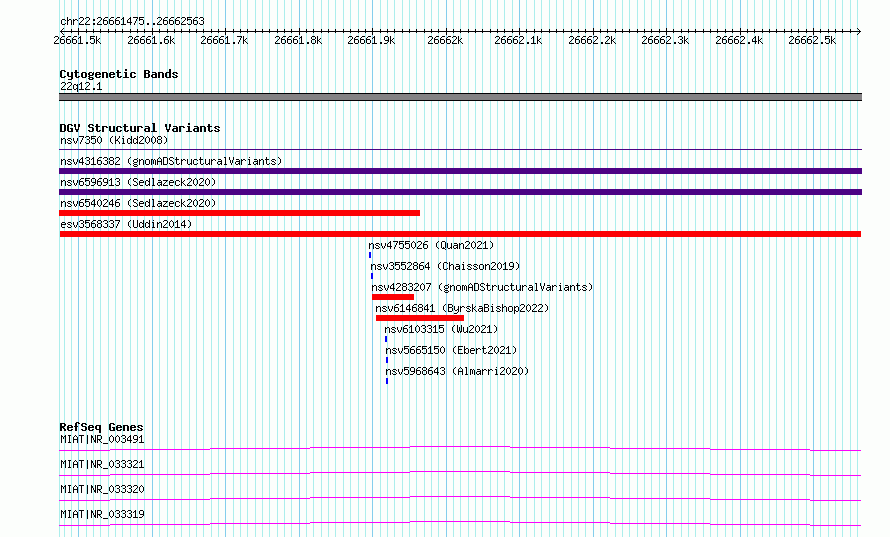Image resolution: width=890 pixels, height=537 pixels.
Task: Click the 26662k ruler tick label
Action: tap(445, 41)
